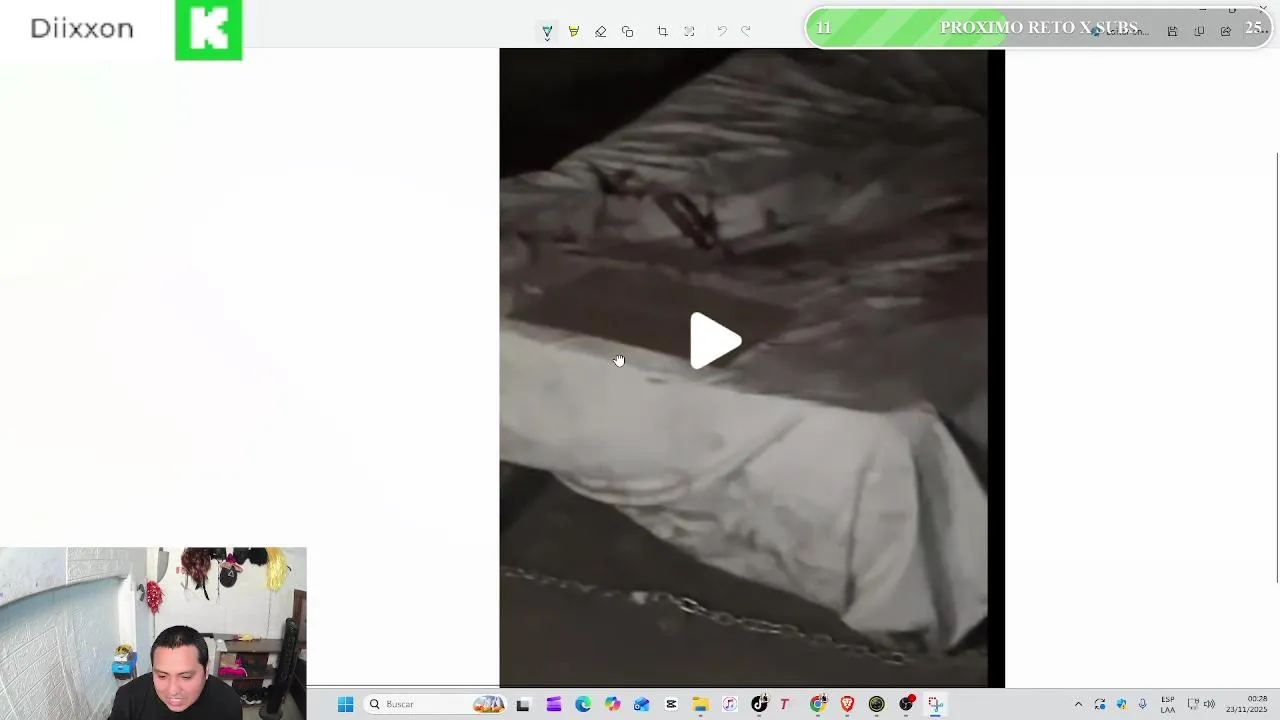Open Brave browser from the taskbar
The image size is (1280, 720).
click(x=847, y=704)
